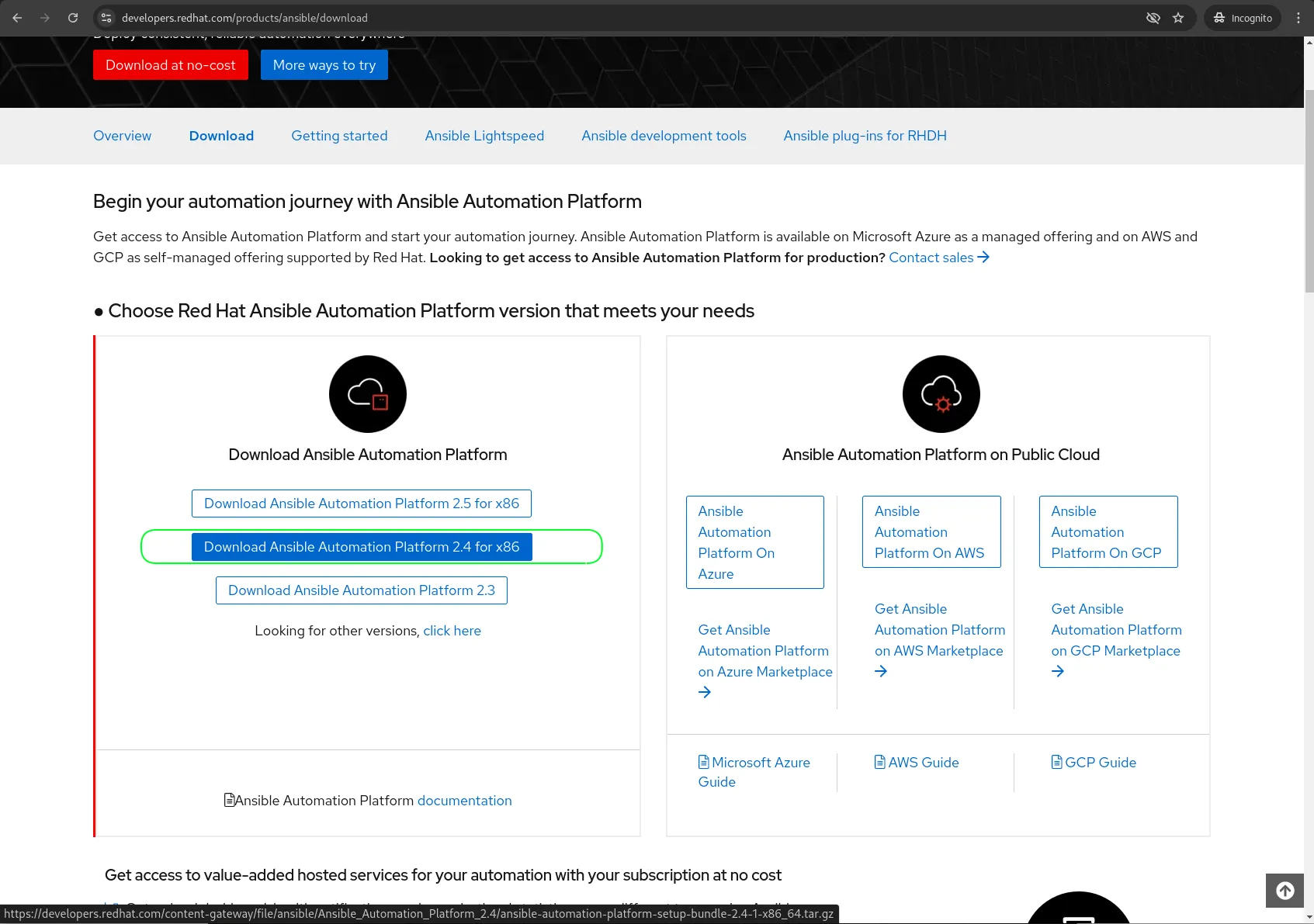1314x924 pixels.
Task: Get Ansible on Azure Marketplace link
Action: point(765,651)
